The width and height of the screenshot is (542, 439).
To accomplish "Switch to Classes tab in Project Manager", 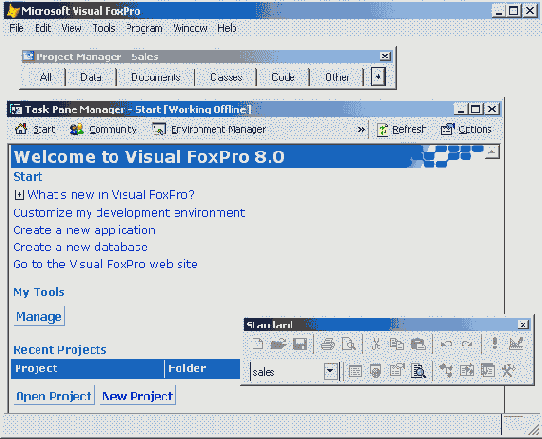I will (x=226, y=77).
